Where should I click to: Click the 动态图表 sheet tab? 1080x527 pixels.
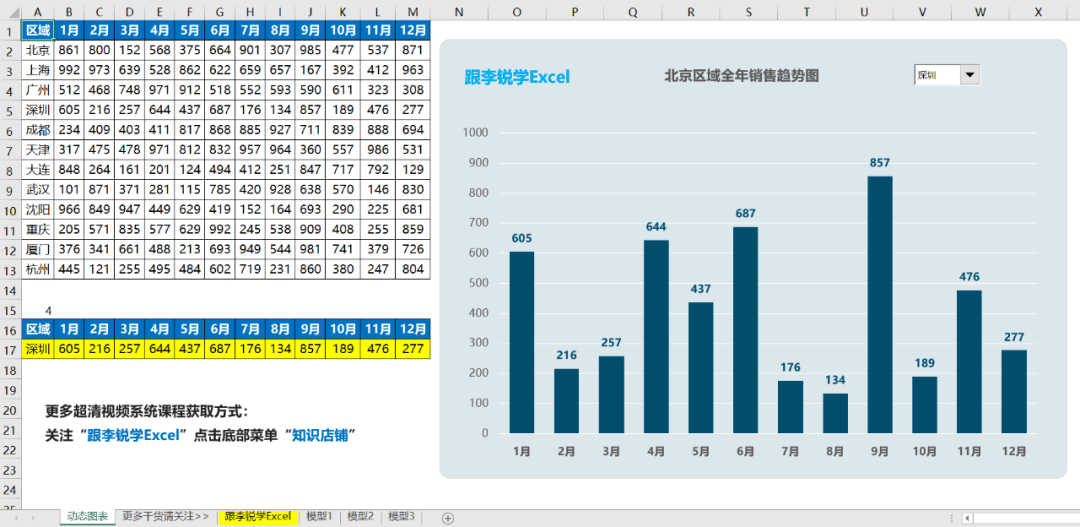[x=87, y=517]
